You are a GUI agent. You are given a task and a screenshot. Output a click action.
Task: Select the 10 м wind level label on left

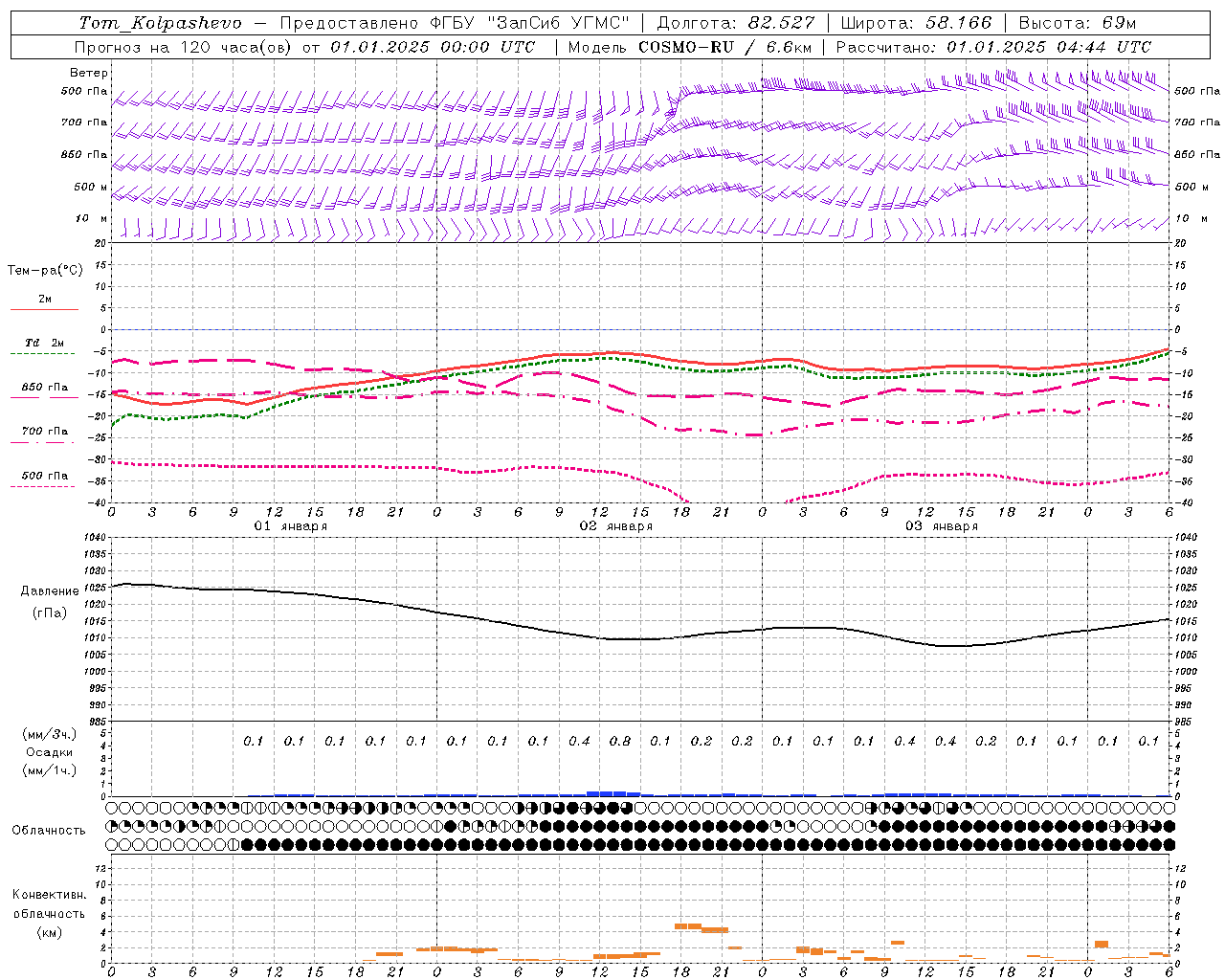(x=92, y=218)
